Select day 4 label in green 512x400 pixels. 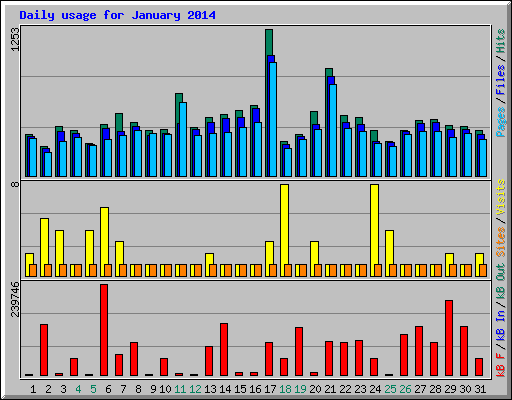[78, 389]
